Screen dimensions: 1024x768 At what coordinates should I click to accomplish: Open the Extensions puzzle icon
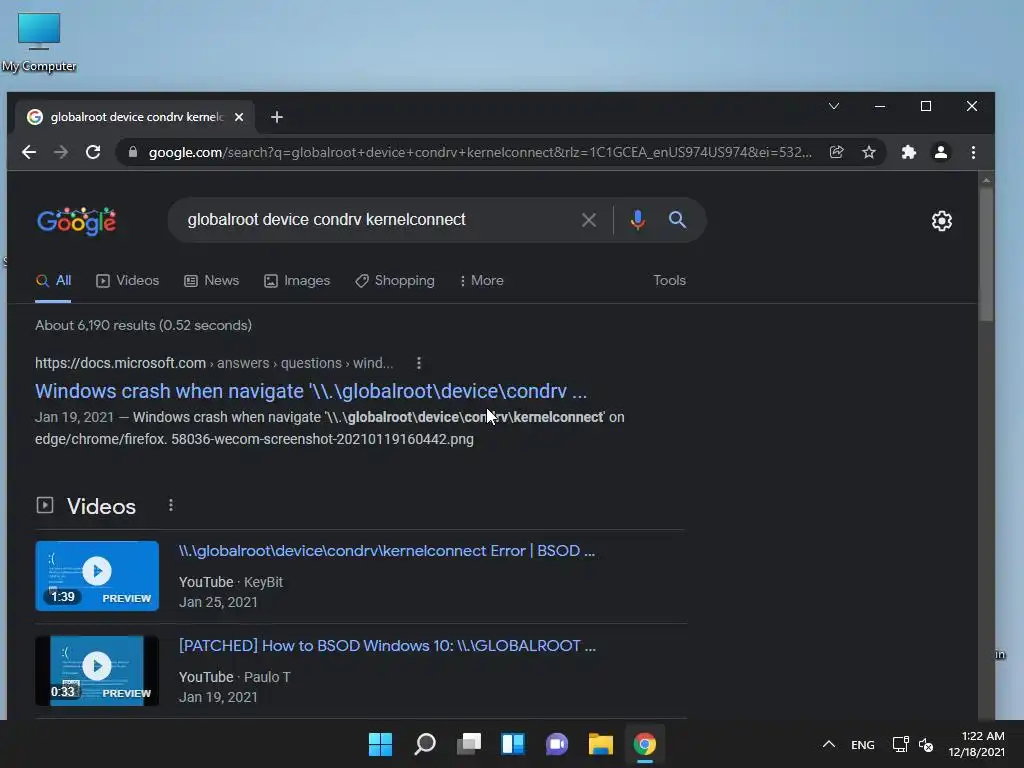click(908, 152)
